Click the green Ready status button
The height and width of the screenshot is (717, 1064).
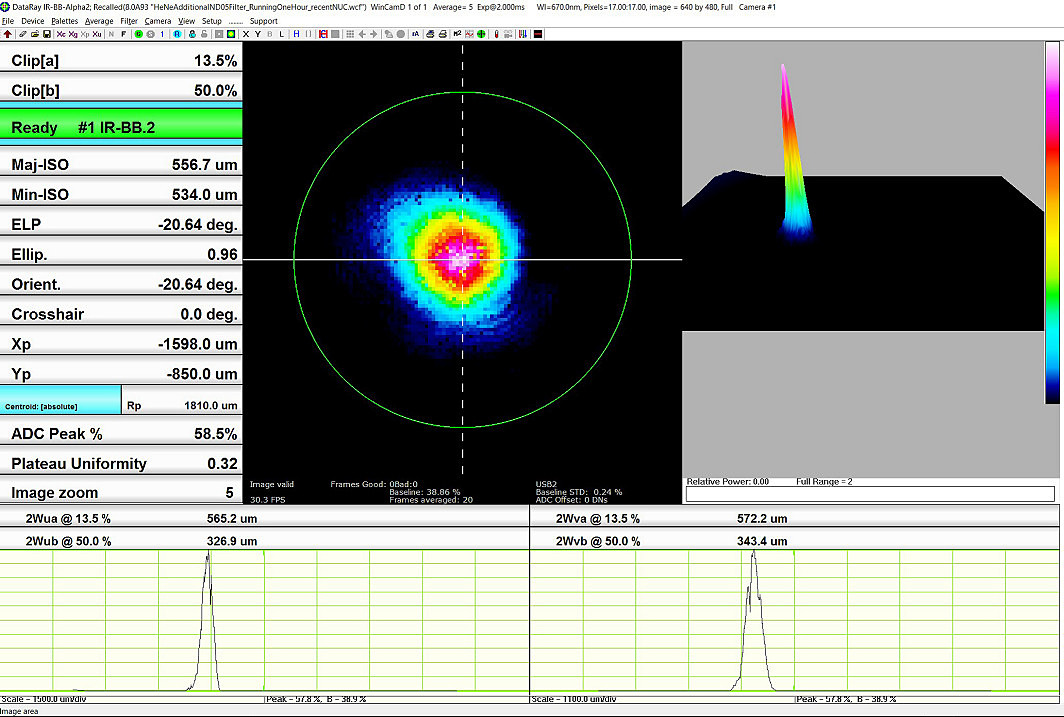121,128
